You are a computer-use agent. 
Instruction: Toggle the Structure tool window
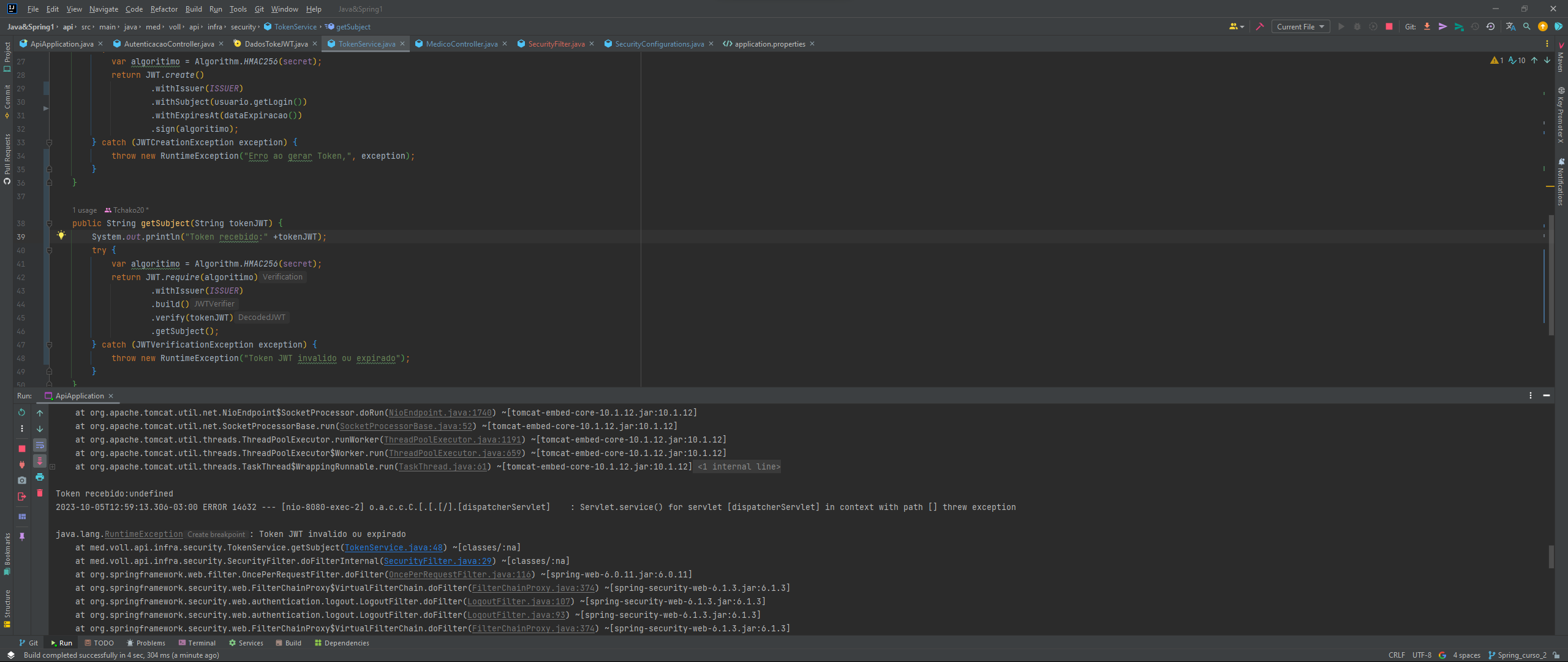pyautogui.click(x=7, y=609)
